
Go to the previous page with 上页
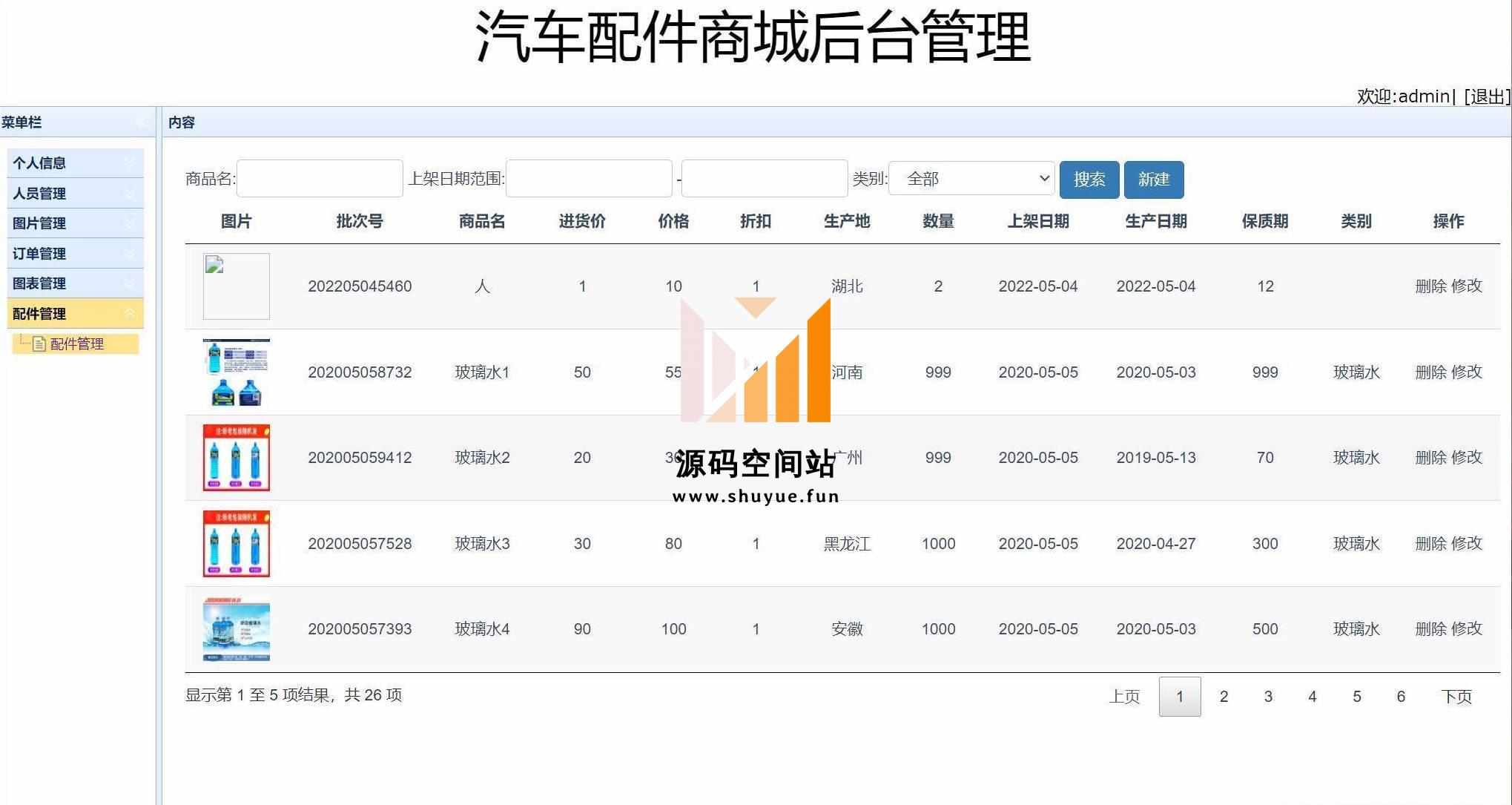pyautogui.click(x=1124, y=697)
